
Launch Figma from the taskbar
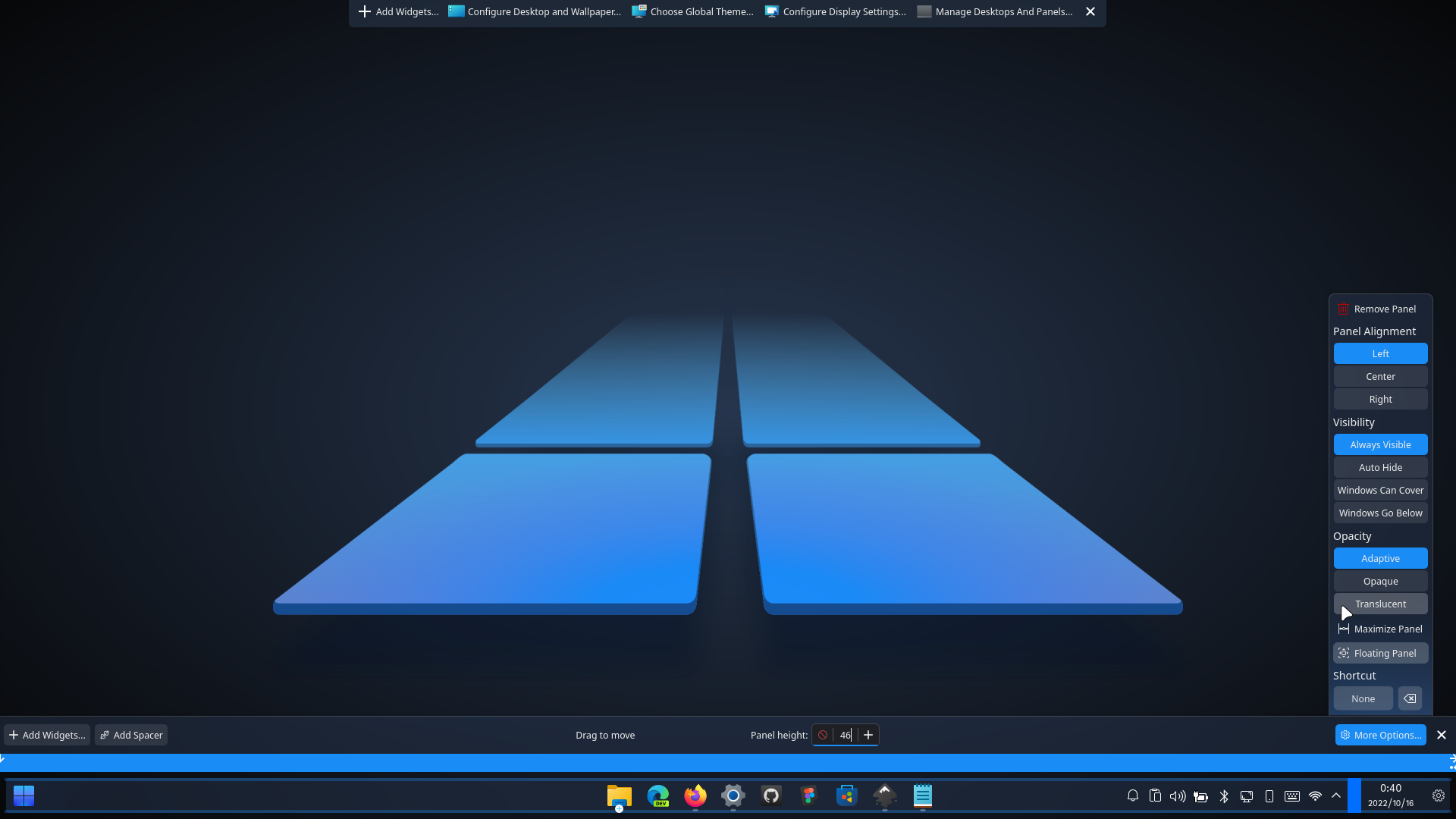click(809, 795)
